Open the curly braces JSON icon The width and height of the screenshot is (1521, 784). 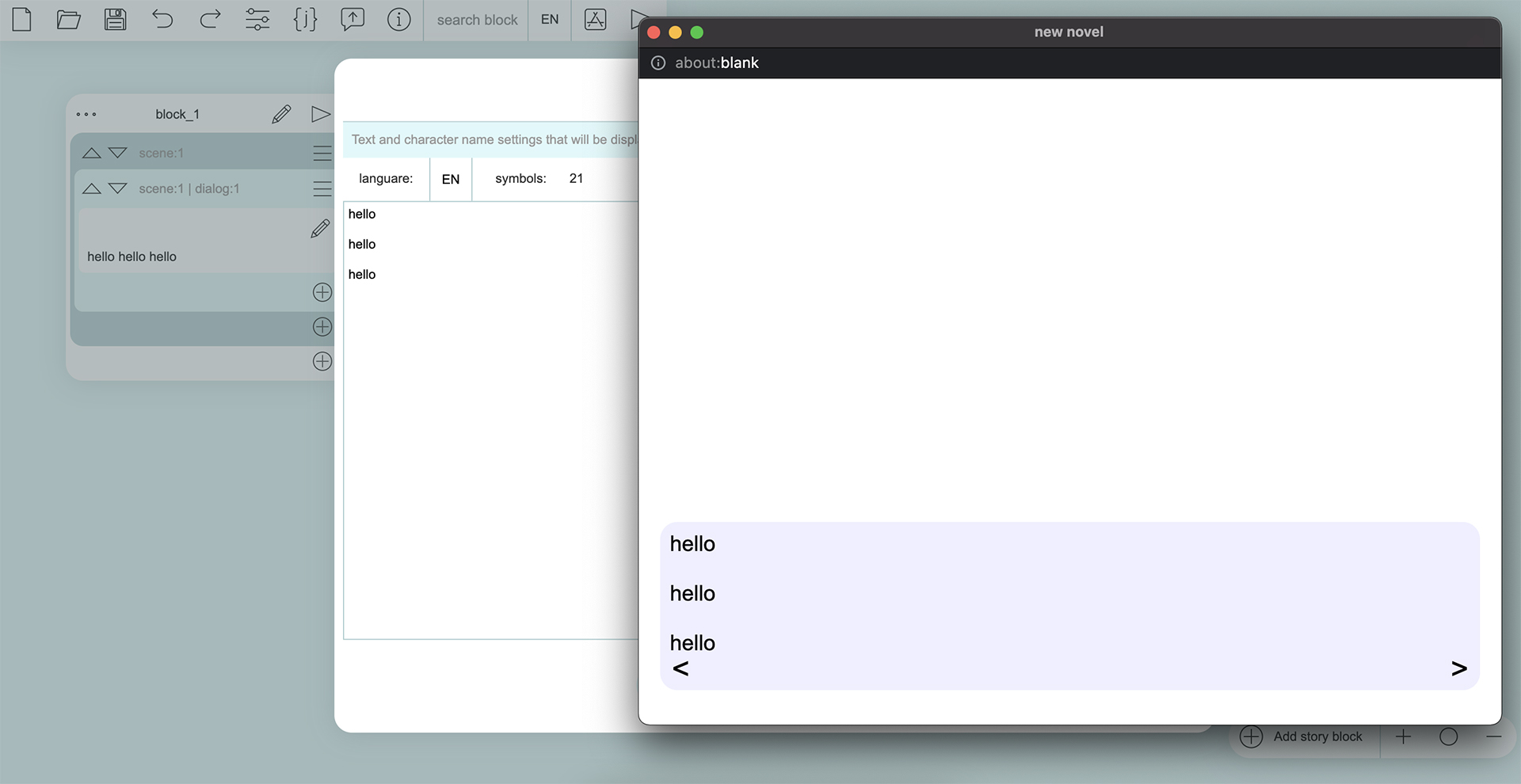(x=305, y=19)
